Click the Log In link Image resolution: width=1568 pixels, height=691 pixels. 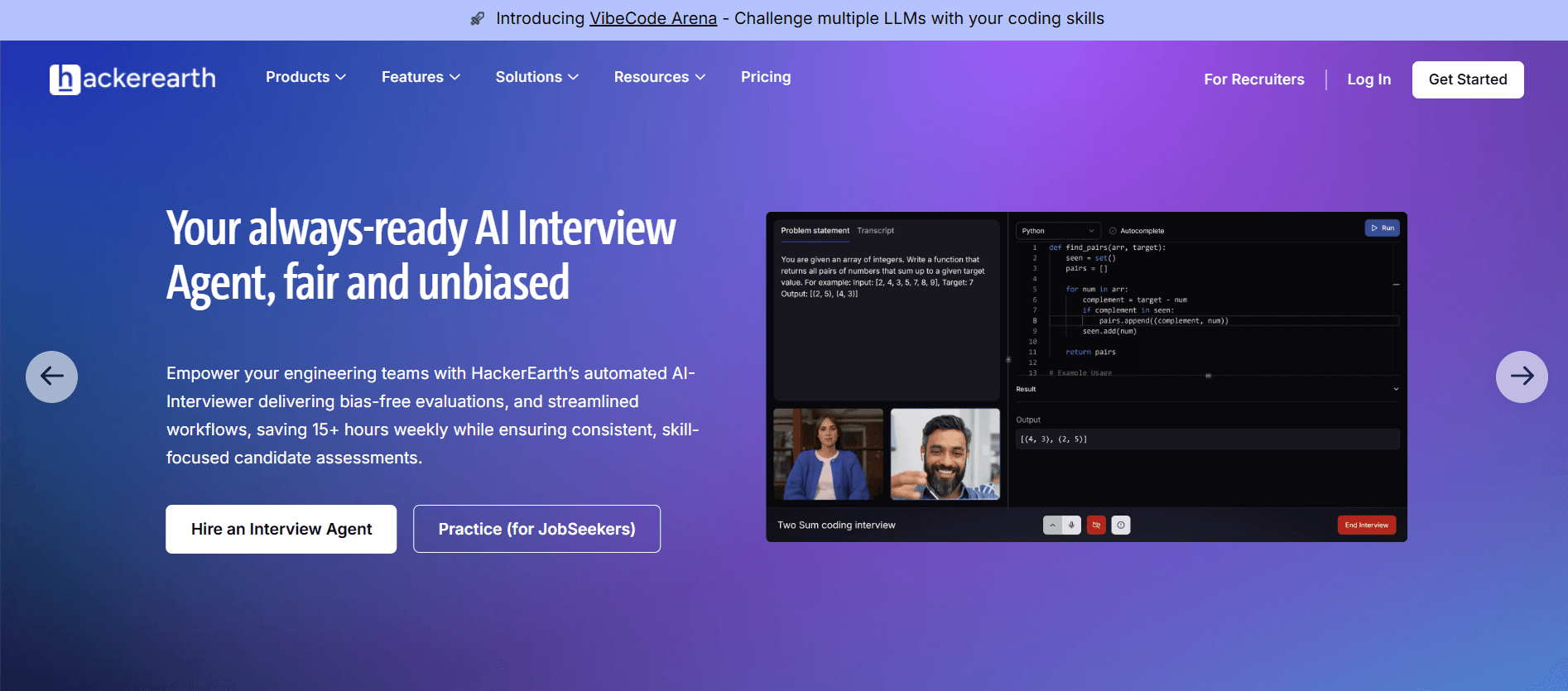(x=1368, y=79)
